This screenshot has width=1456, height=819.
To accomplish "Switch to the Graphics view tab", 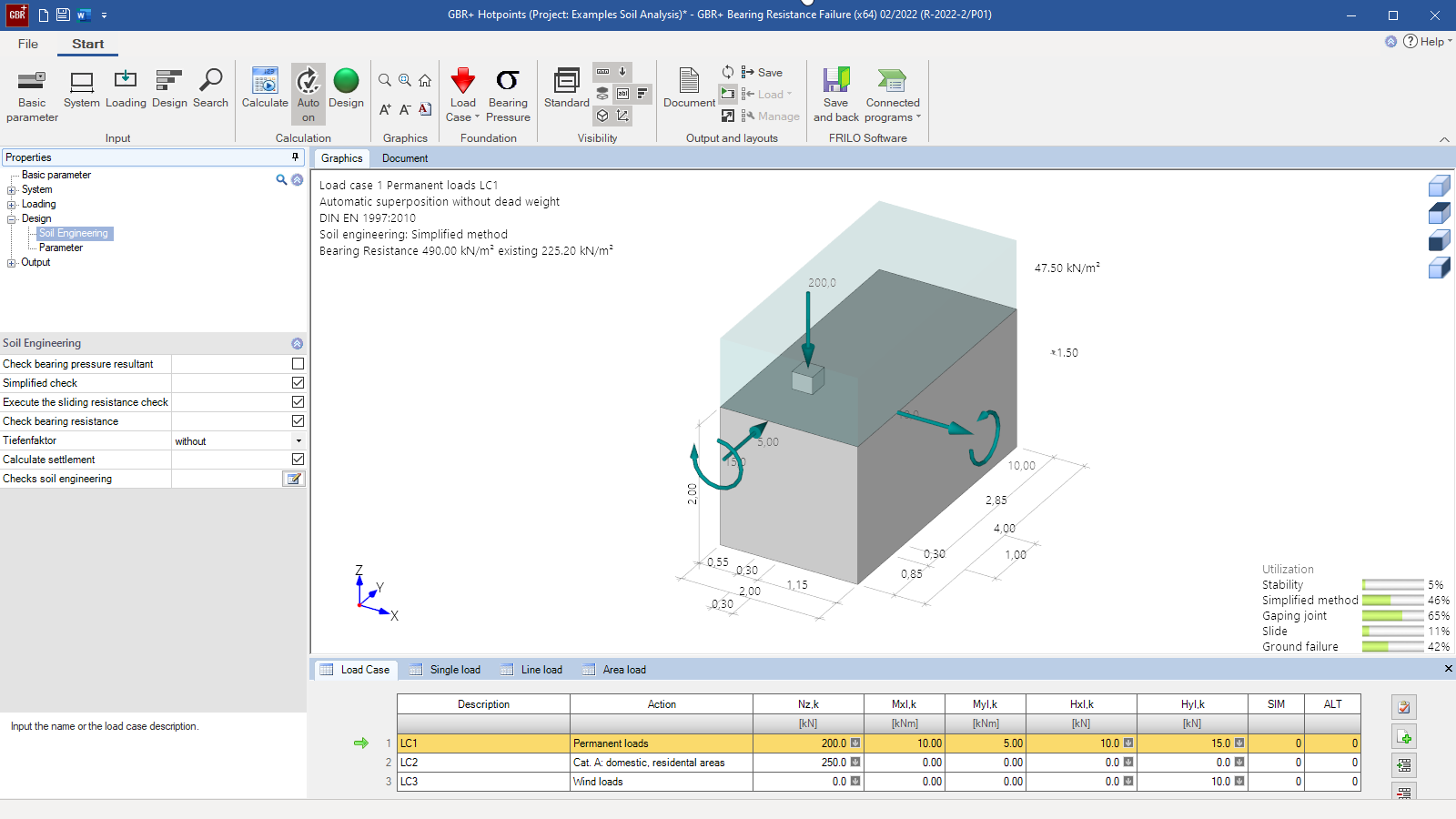I will pyautogui.click(x=342, y=158).
